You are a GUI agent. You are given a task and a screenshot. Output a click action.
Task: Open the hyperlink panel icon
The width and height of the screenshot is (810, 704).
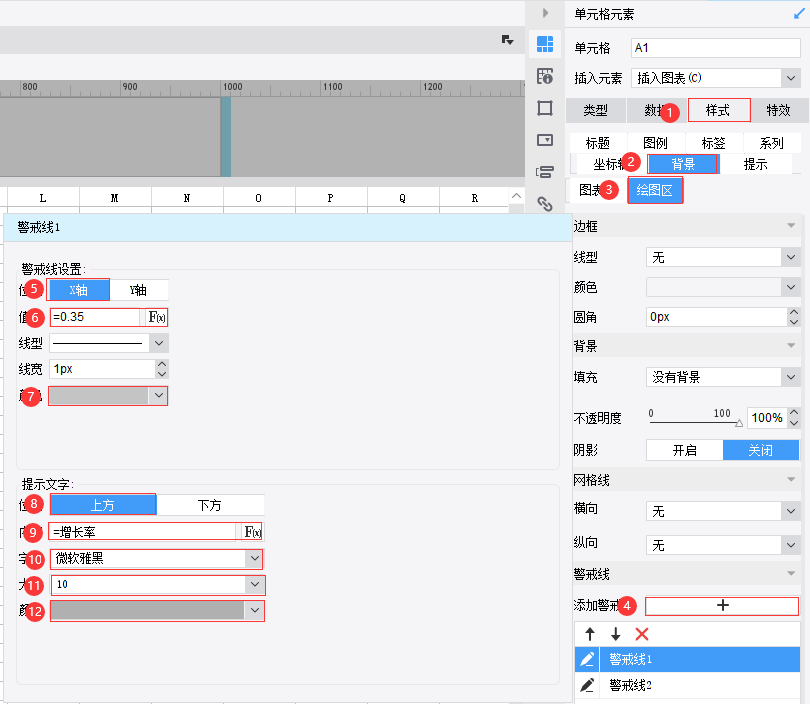(544, 204)
